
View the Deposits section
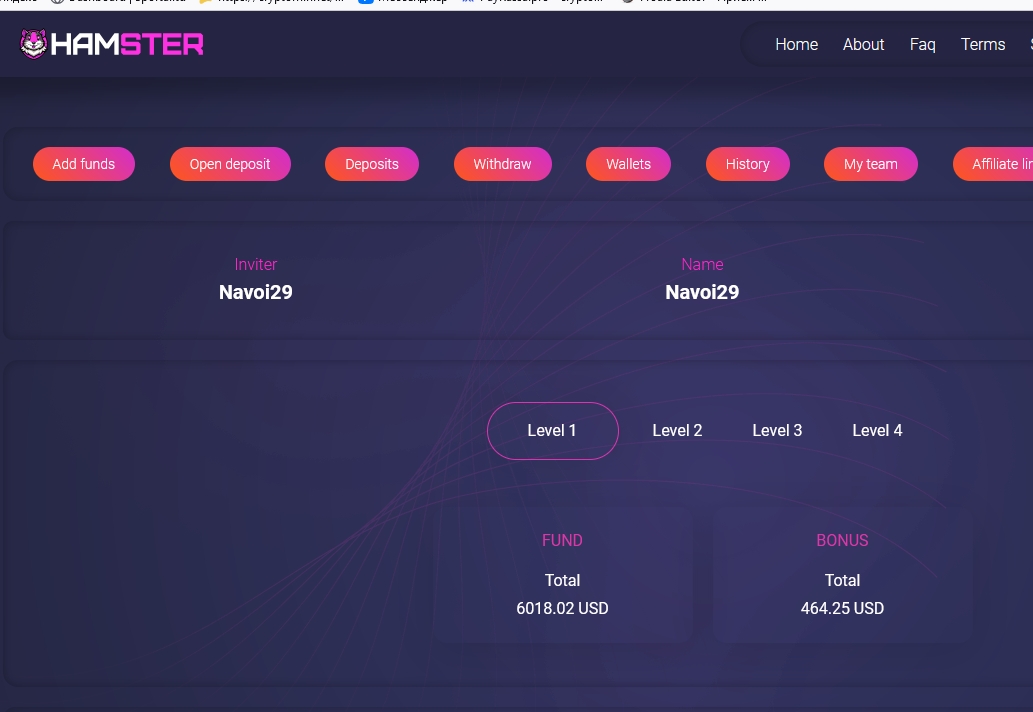(x=372, y=164)
